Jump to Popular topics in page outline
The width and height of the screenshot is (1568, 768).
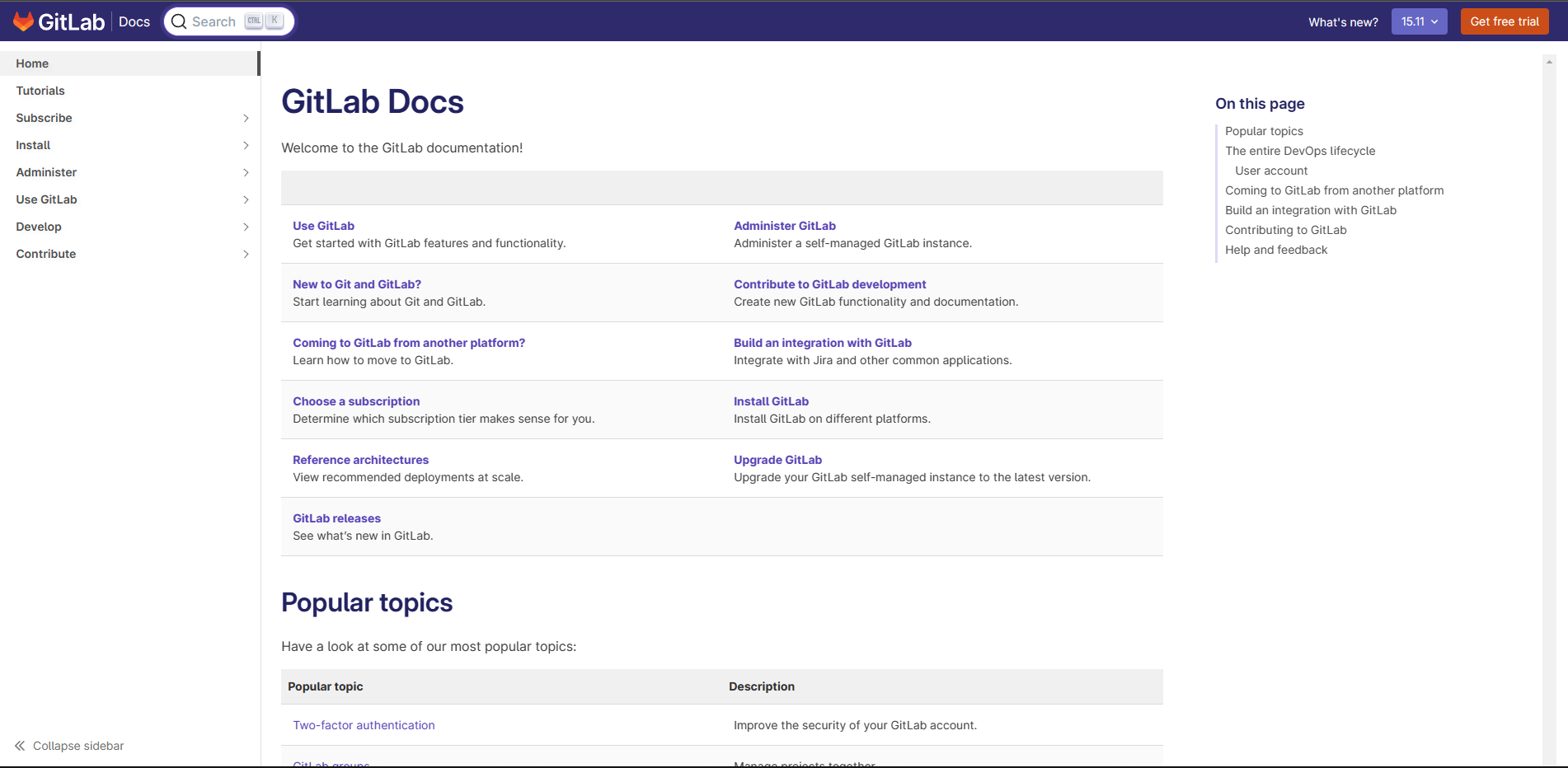click(x=1264, y=131)
